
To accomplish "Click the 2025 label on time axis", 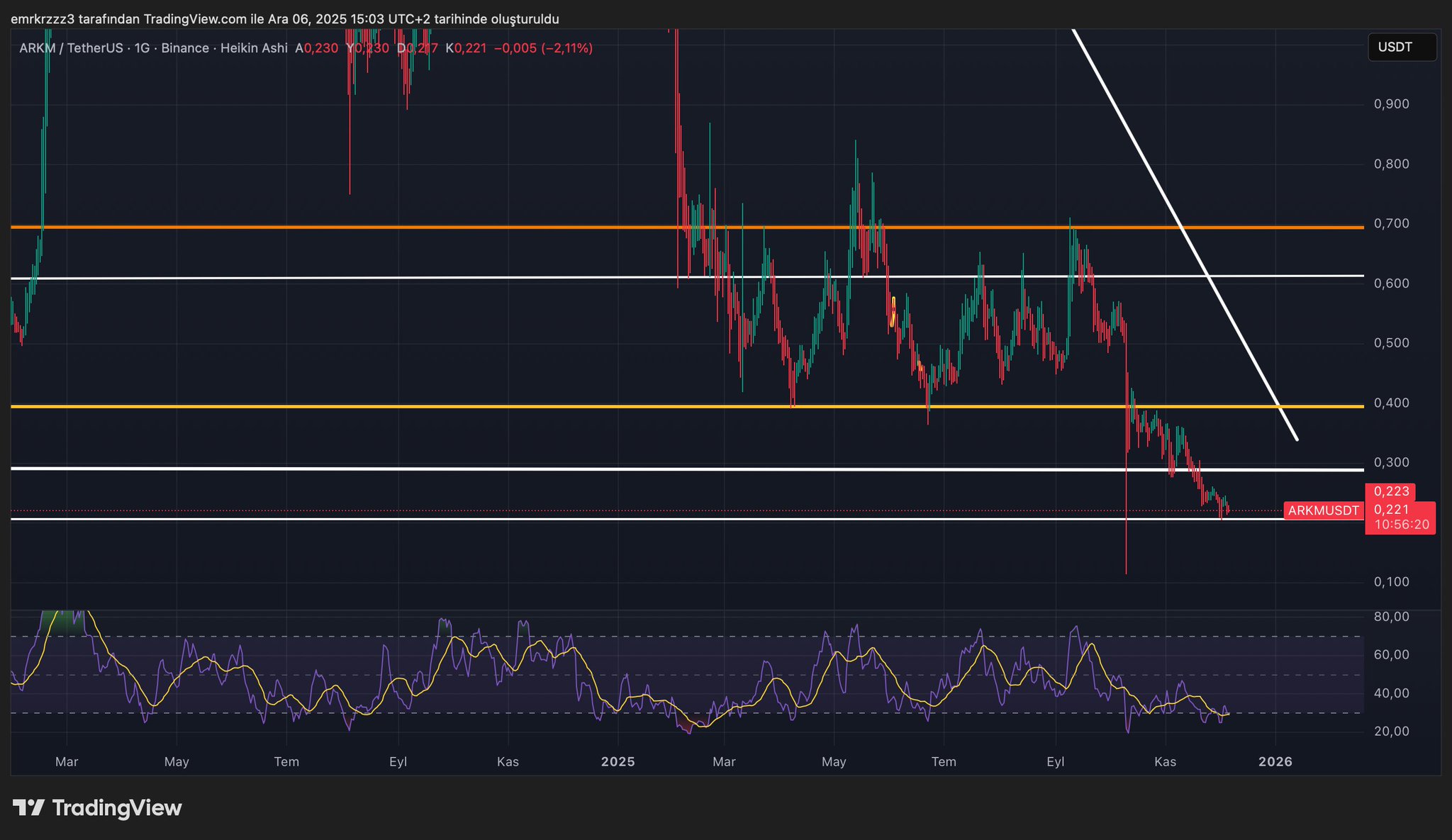I will pyautogui.click(x=618, y=762).
